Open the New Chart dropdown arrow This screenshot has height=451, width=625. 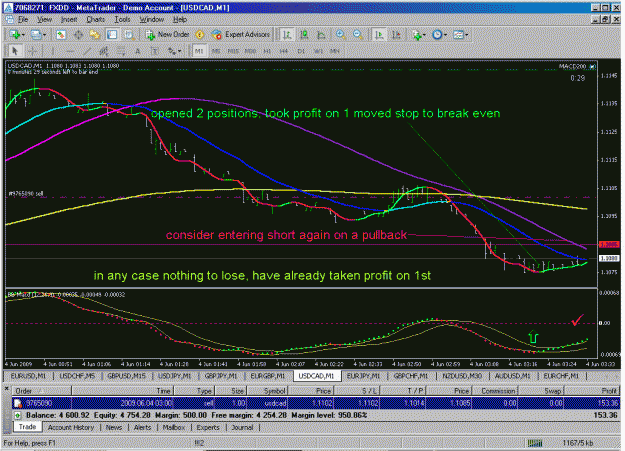[x=23, y=35]
